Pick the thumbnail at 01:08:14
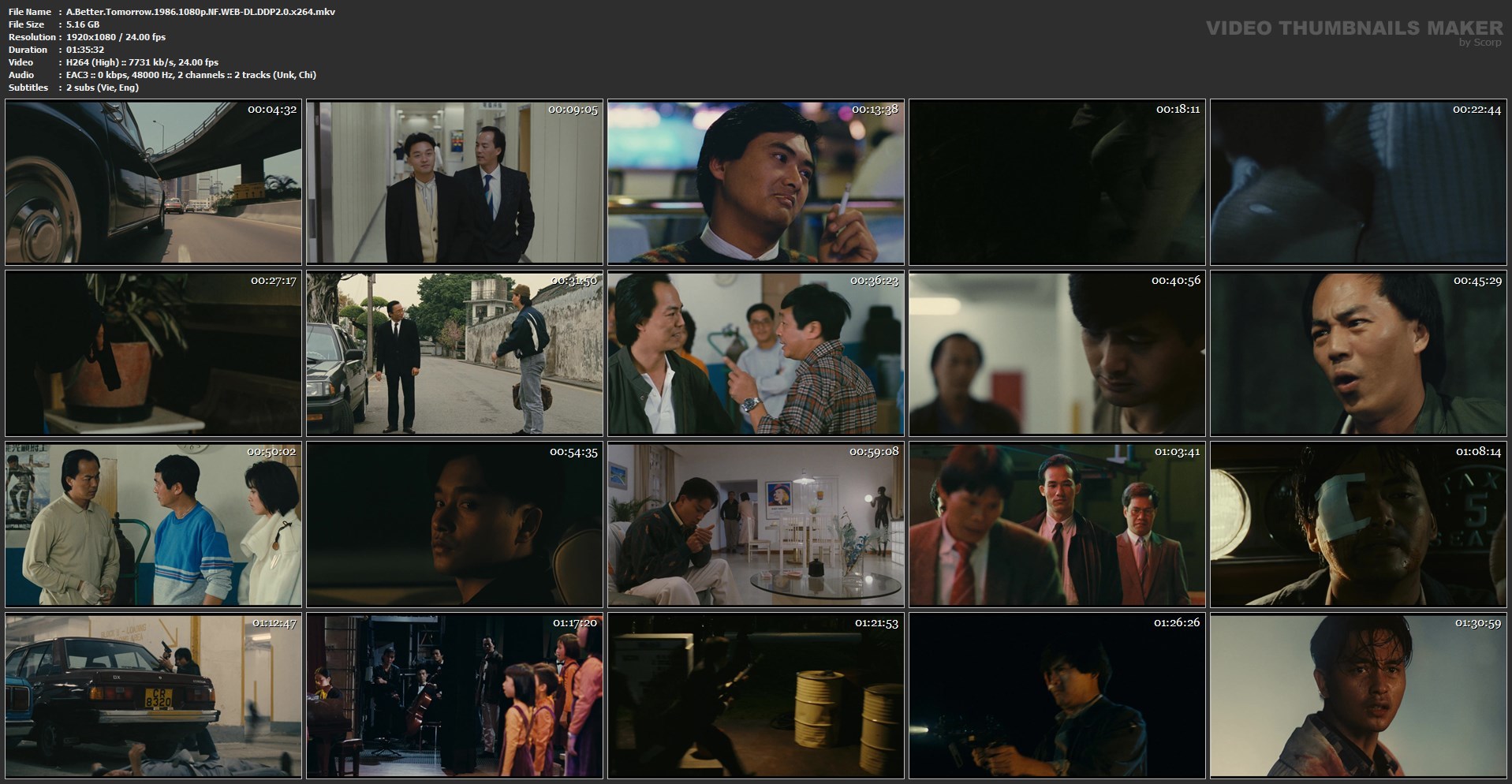 point(1358,525)
